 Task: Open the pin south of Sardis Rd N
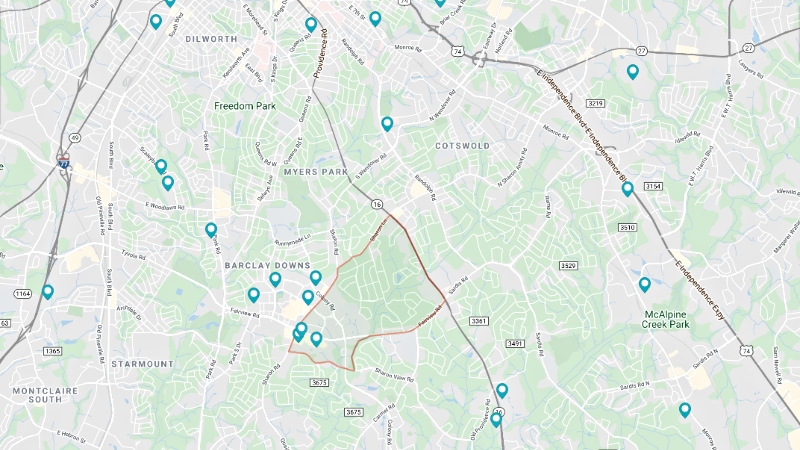tap(685, 410)
